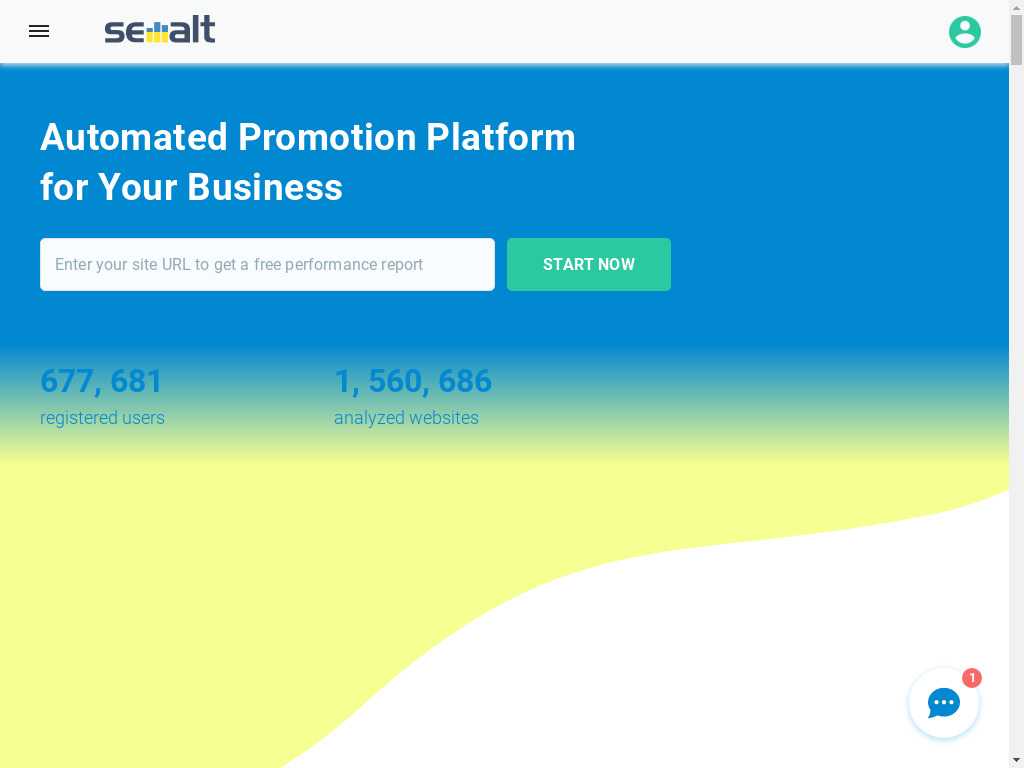Image resolution: width=1024 pixels, height=768 pixels.
Task: Focus the site URL input field
Action: click(267, 264)
